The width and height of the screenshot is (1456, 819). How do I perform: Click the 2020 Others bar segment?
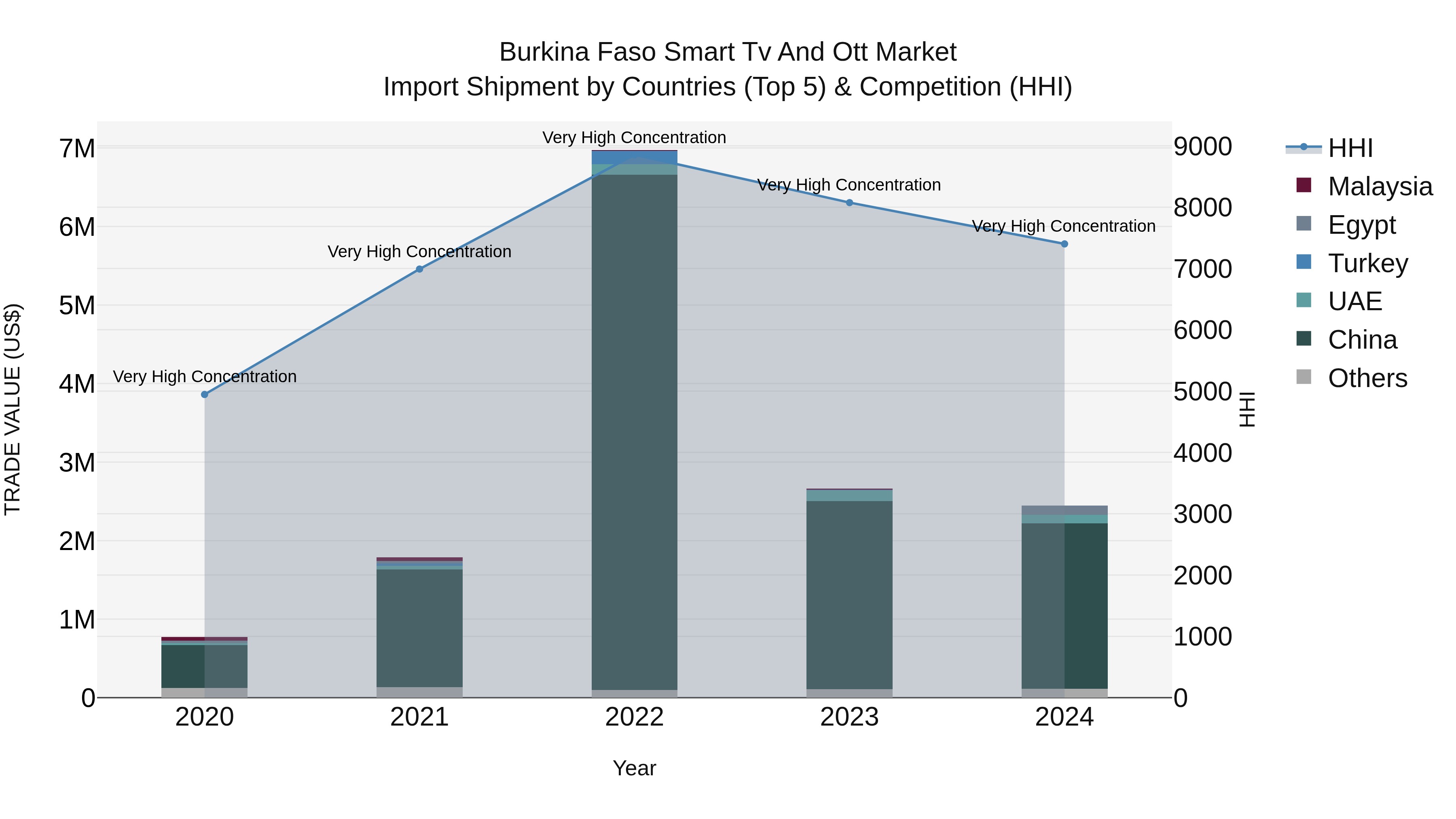tap(205, 692)
